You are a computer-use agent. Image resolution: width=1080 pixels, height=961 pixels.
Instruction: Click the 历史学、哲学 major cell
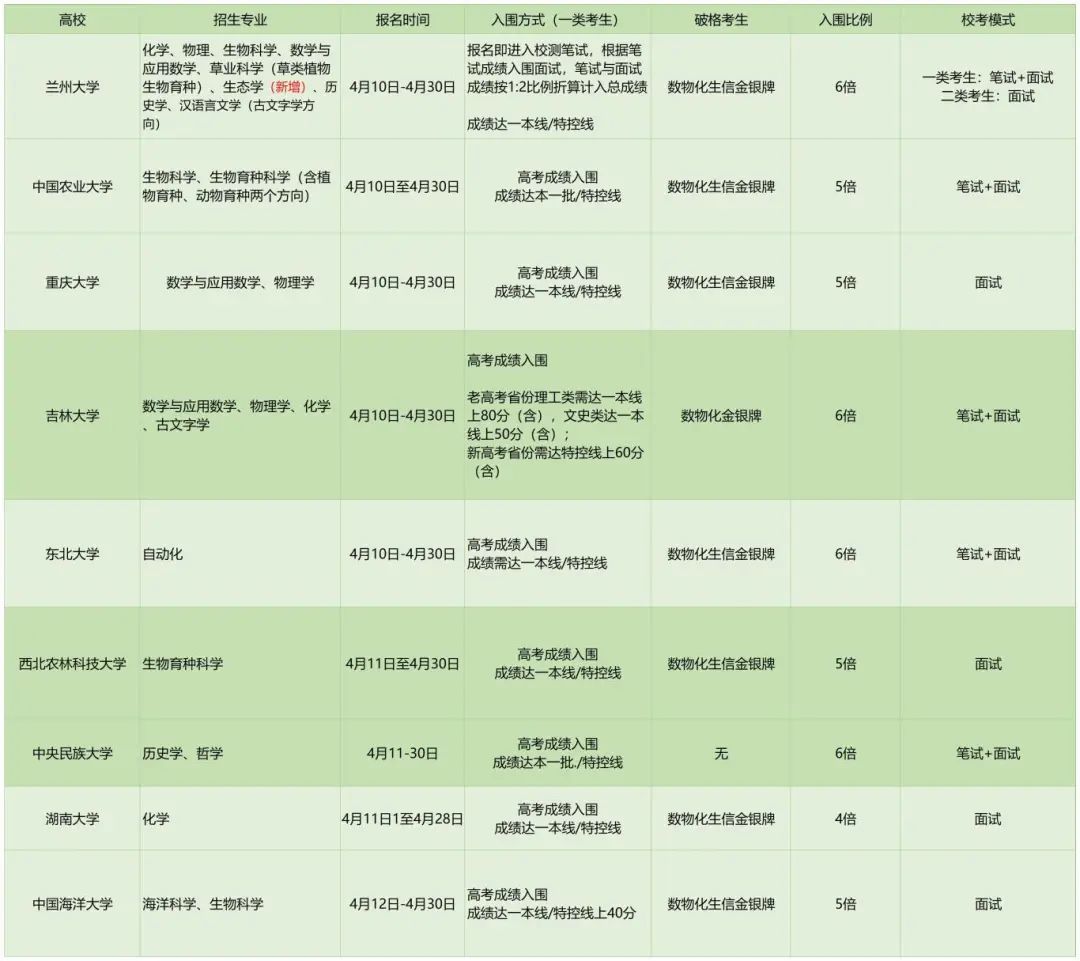182,754
